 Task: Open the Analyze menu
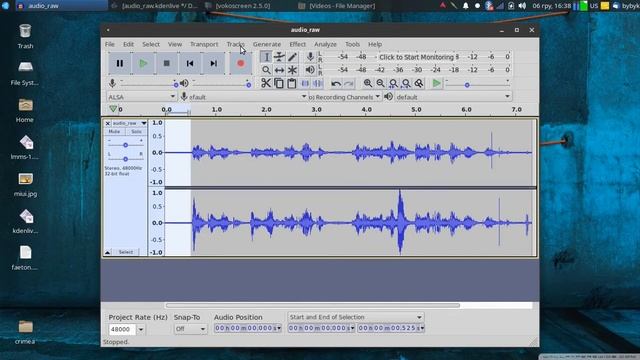pyautogui.click(x=325, y=44)
